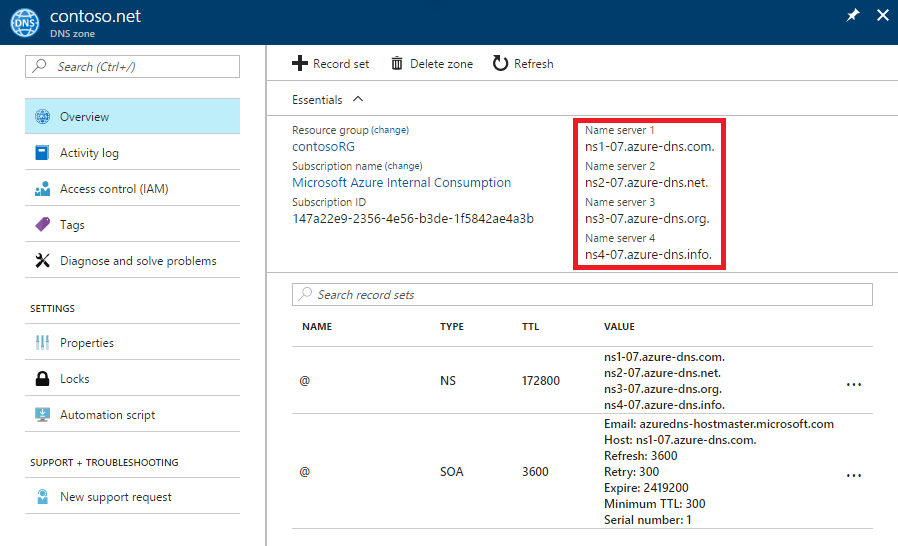
Task: Click the Properties sliders icon
Action: coord(42,343)
